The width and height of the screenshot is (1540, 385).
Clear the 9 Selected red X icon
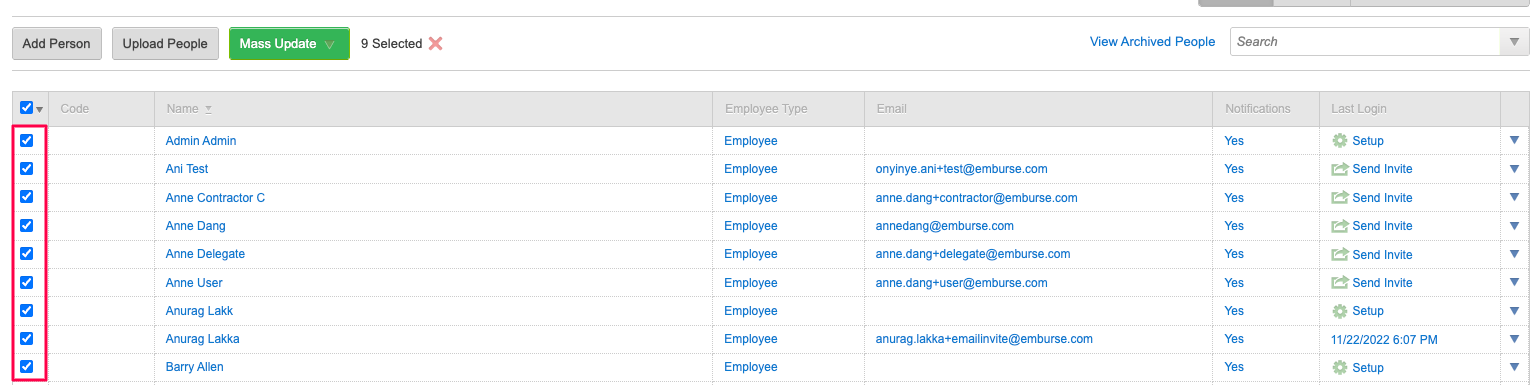tap(435, 43)
